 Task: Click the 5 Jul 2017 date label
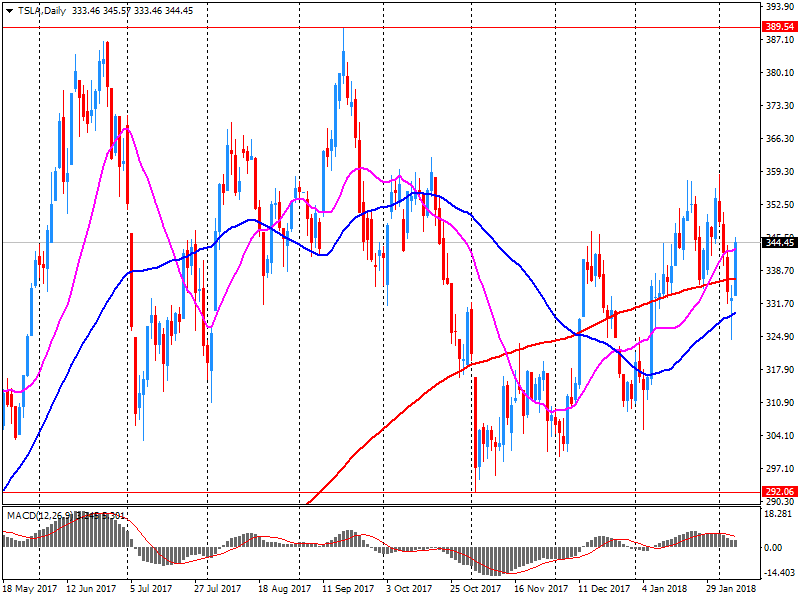[151, 589]
